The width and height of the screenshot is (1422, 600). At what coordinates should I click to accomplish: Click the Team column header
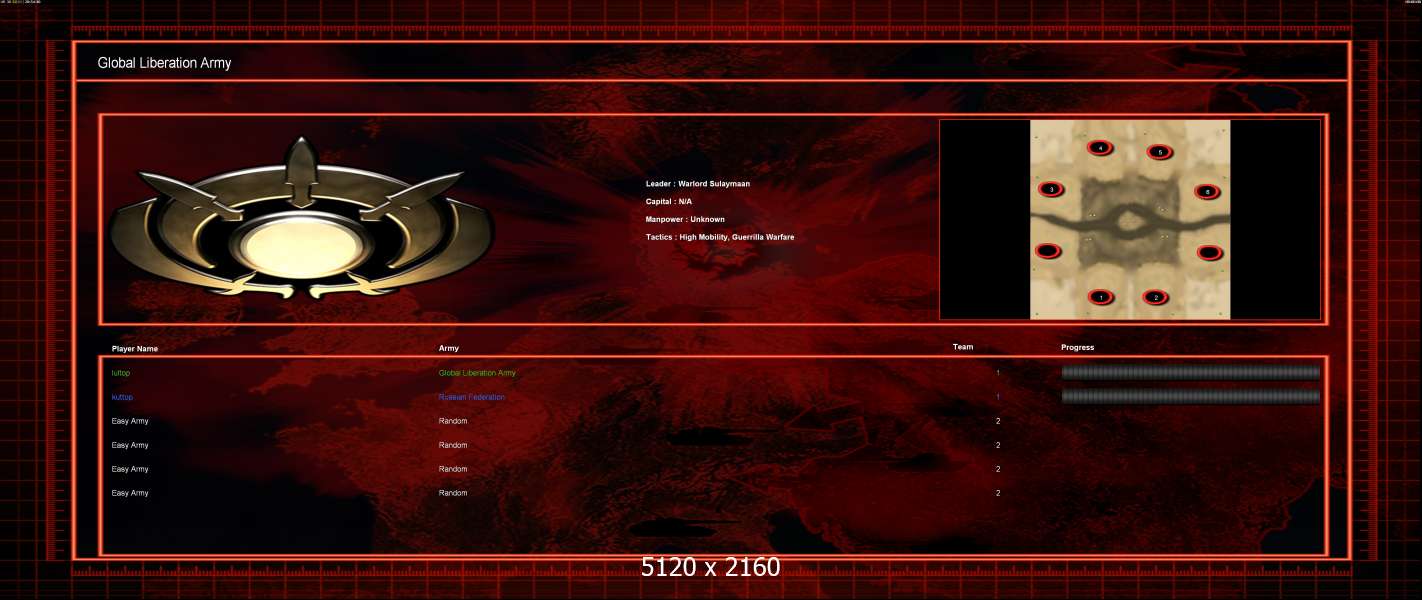[x=963, y=347]
